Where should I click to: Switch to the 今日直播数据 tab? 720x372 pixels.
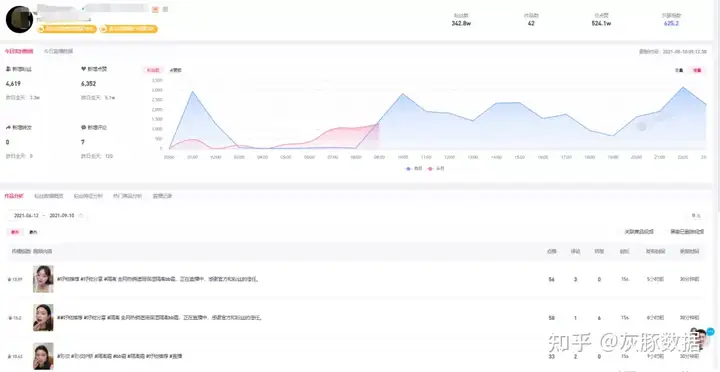click(x=58, y=51)
